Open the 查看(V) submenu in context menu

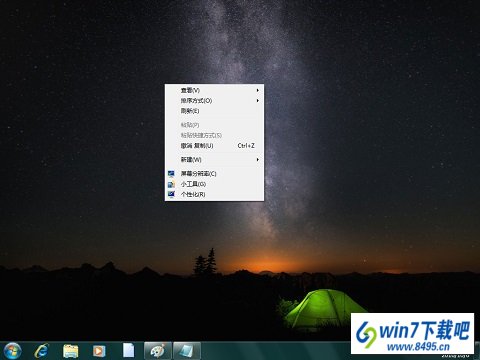pos(214,90)
